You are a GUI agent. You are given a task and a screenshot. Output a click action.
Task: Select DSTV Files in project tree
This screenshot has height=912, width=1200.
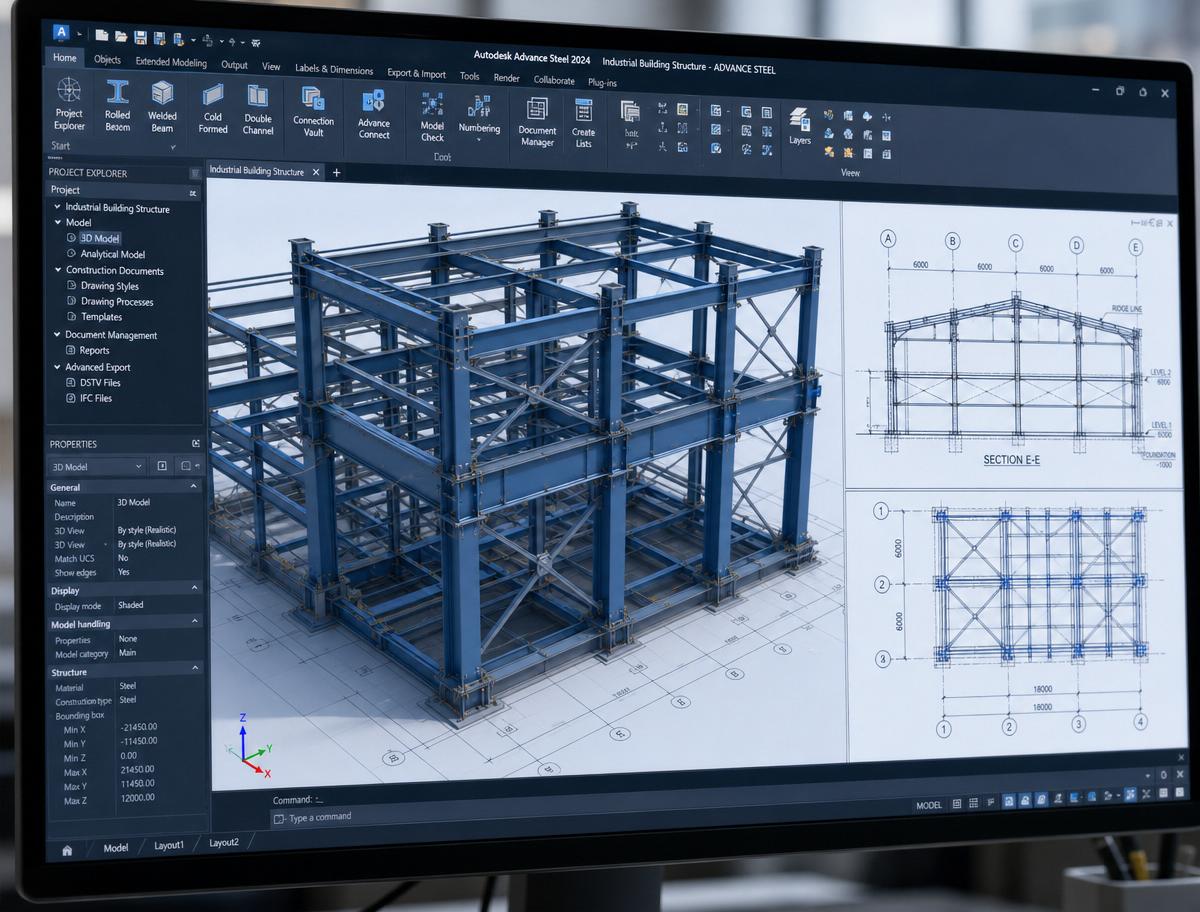pos(100,382)
